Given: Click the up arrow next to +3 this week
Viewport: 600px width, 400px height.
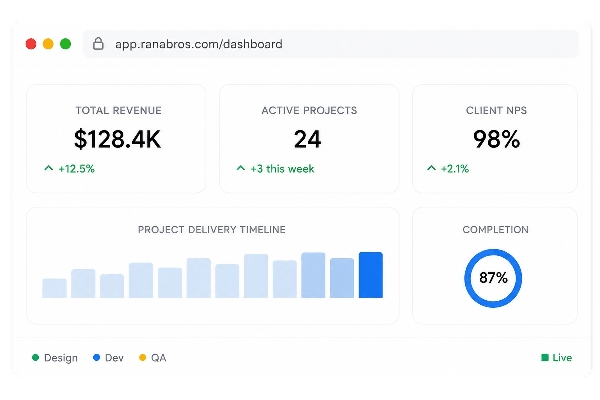Looking at the screenshot, I should point(241,168).
